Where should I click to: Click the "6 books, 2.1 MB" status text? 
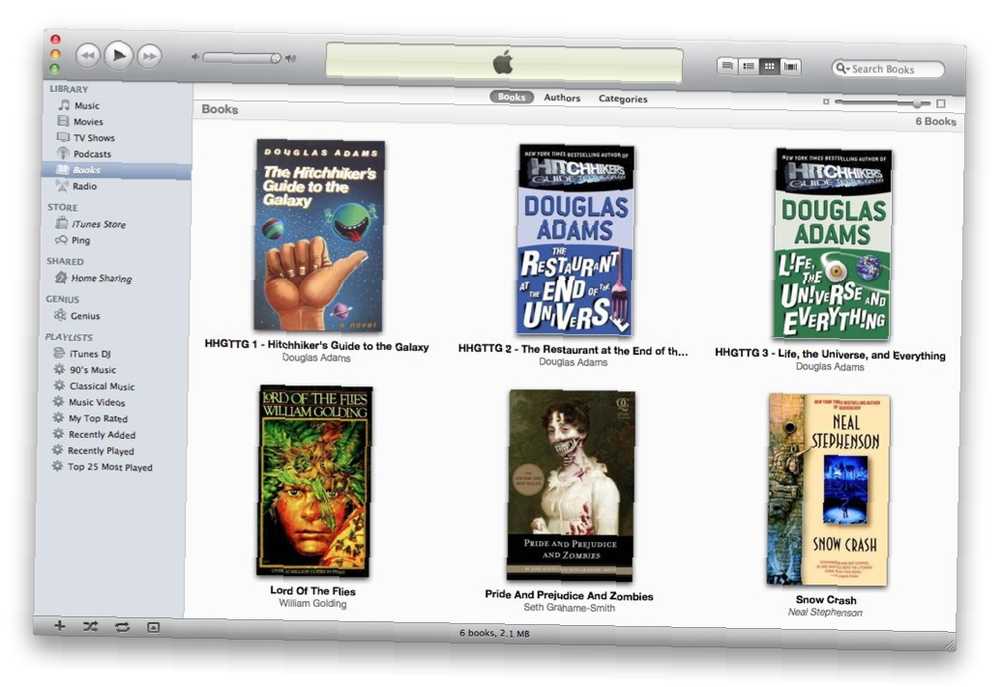(494, 633)
